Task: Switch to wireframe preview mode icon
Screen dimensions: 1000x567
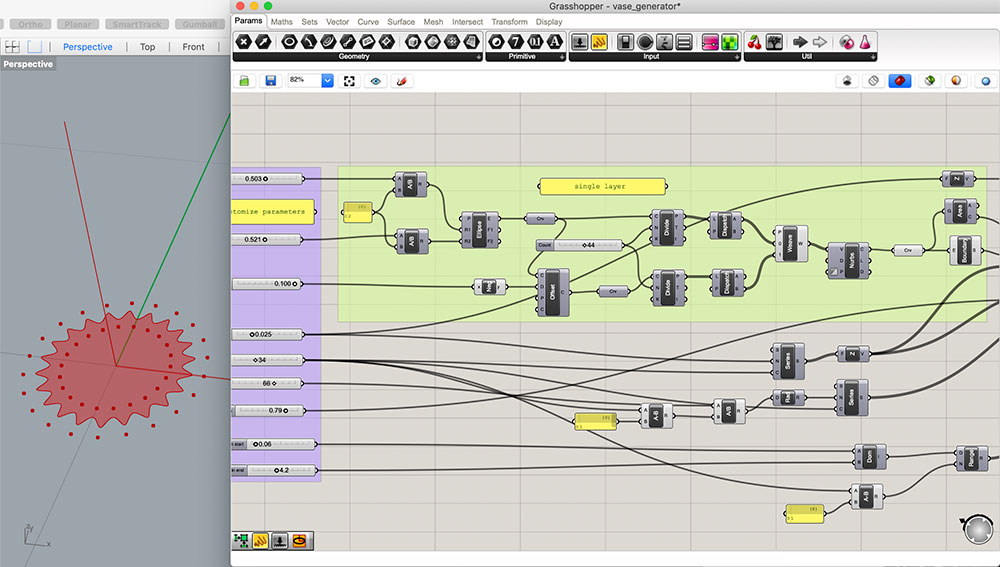Action: [x=873, y=81]
